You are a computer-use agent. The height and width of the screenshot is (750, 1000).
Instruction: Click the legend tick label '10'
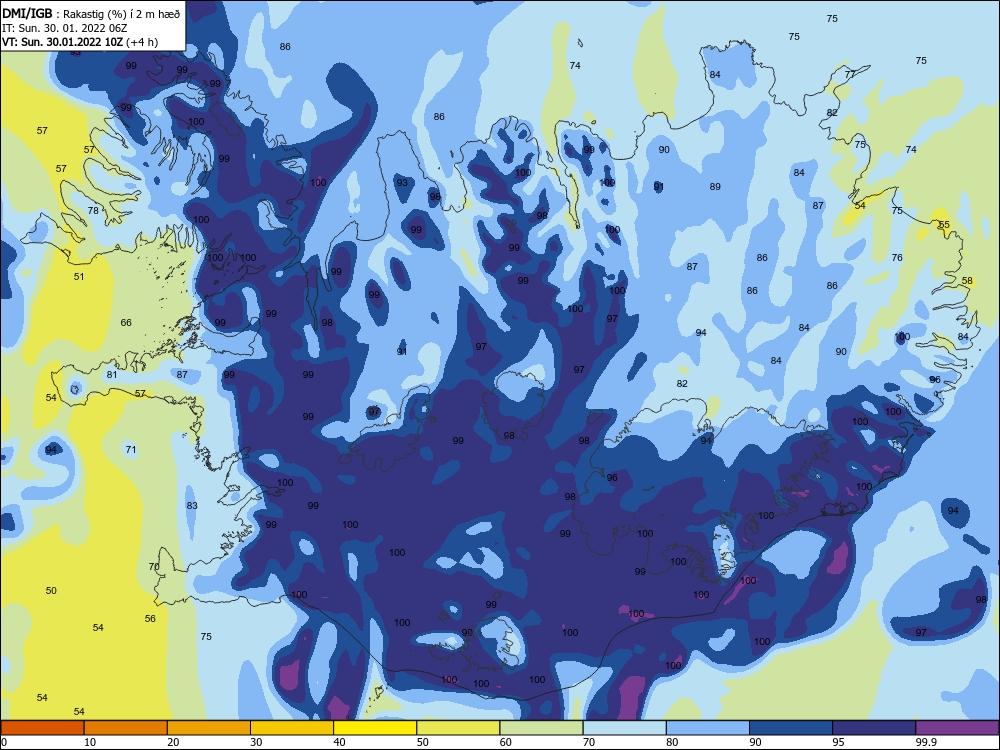[90, 742]
